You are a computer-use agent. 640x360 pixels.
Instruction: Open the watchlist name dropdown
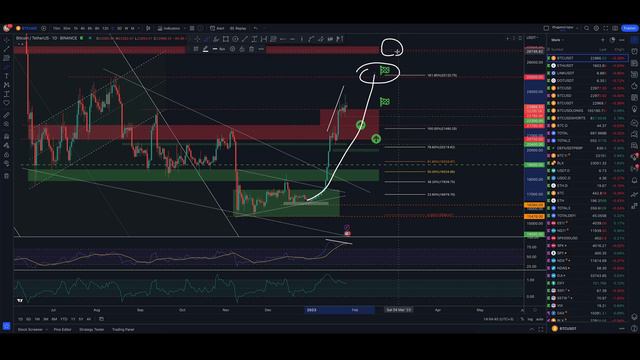pyautogui.click(x=558, y=40)
